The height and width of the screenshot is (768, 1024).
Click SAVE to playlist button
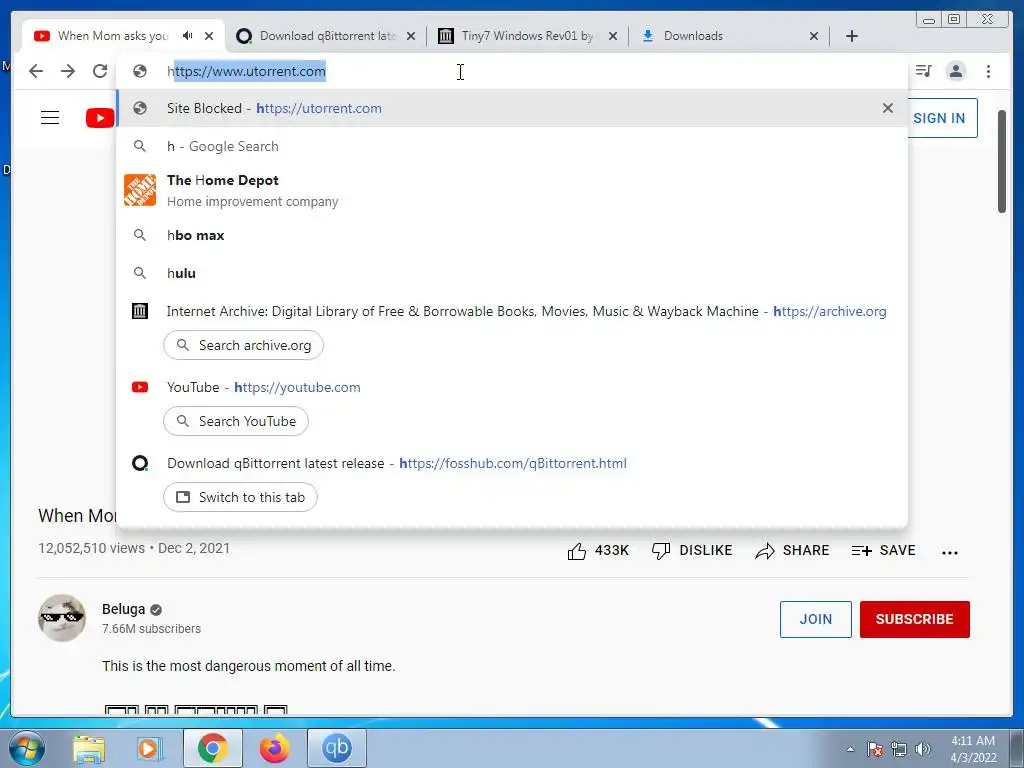884,551
